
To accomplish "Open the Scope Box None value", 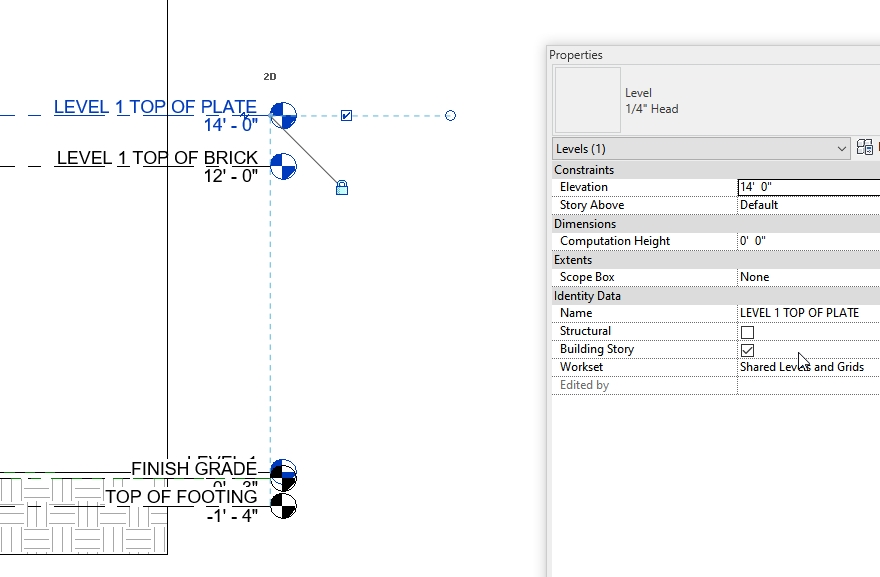I will (808, 277).
